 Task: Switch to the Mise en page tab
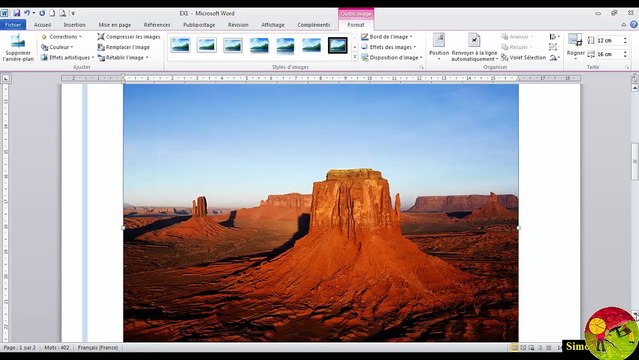pos(115,25)
